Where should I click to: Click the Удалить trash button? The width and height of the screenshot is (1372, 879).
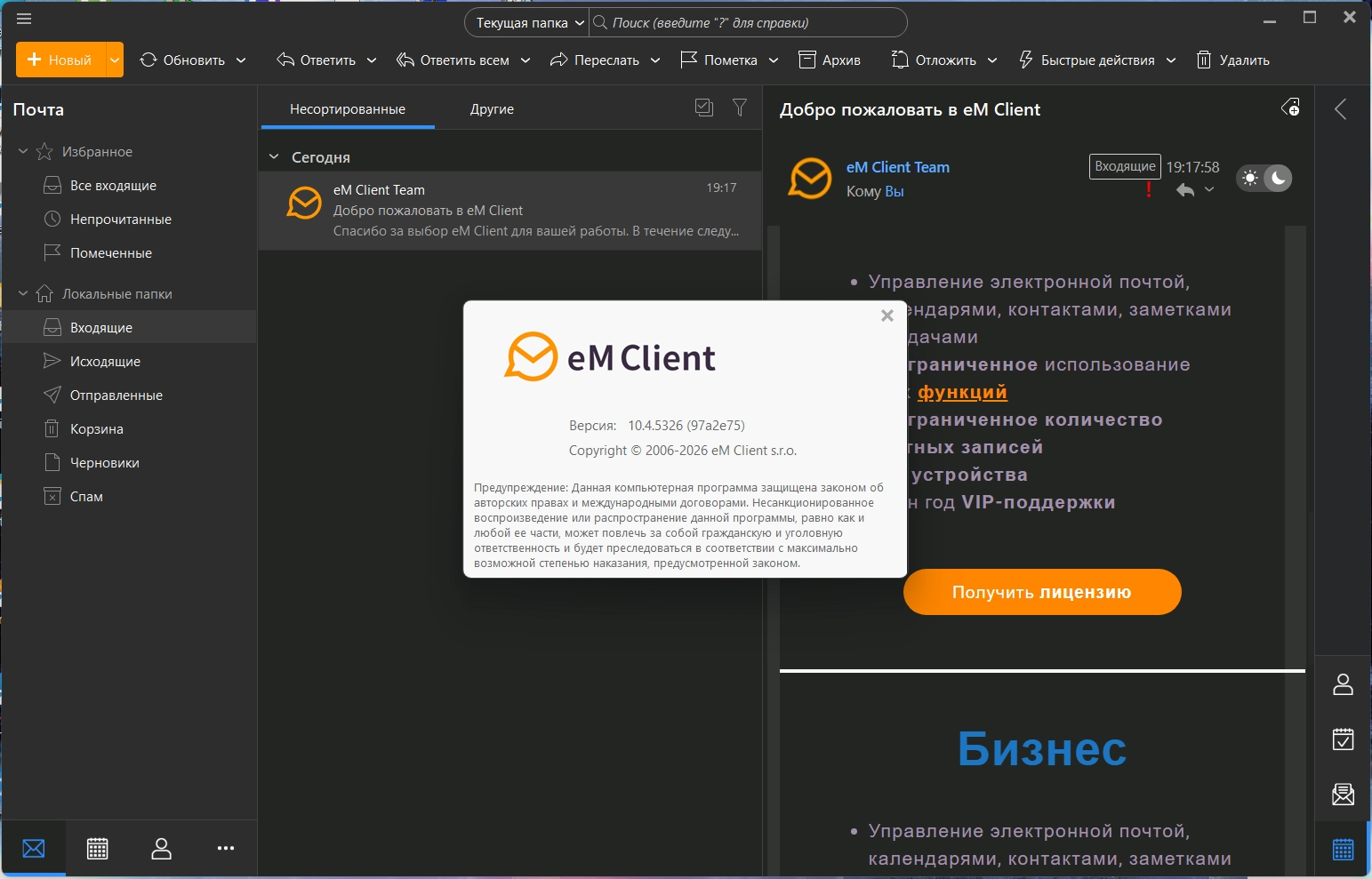pyautogui.click(x=1232, y=60)
